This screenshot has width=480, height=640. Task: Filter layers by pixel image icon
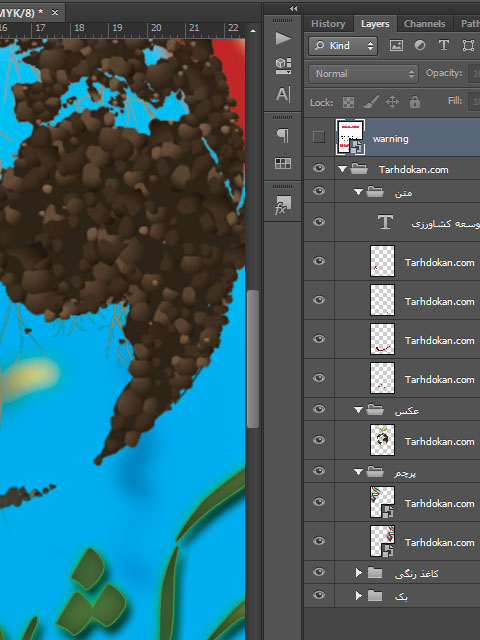point(396,45)
